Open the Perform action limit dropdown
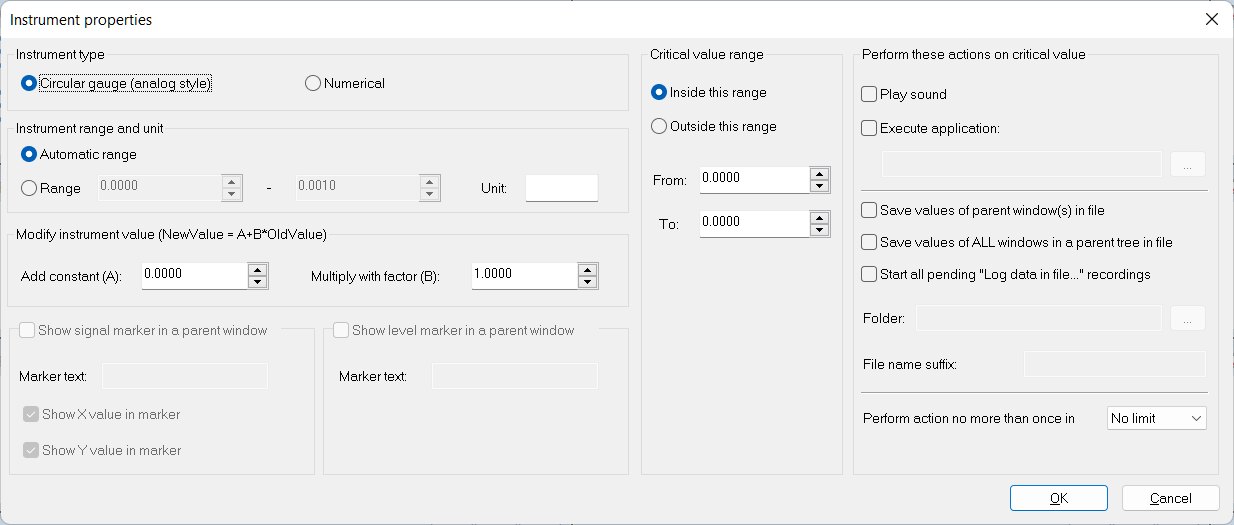The width and height of the screenshot is (1234, 525). [x=1157, y=418]
